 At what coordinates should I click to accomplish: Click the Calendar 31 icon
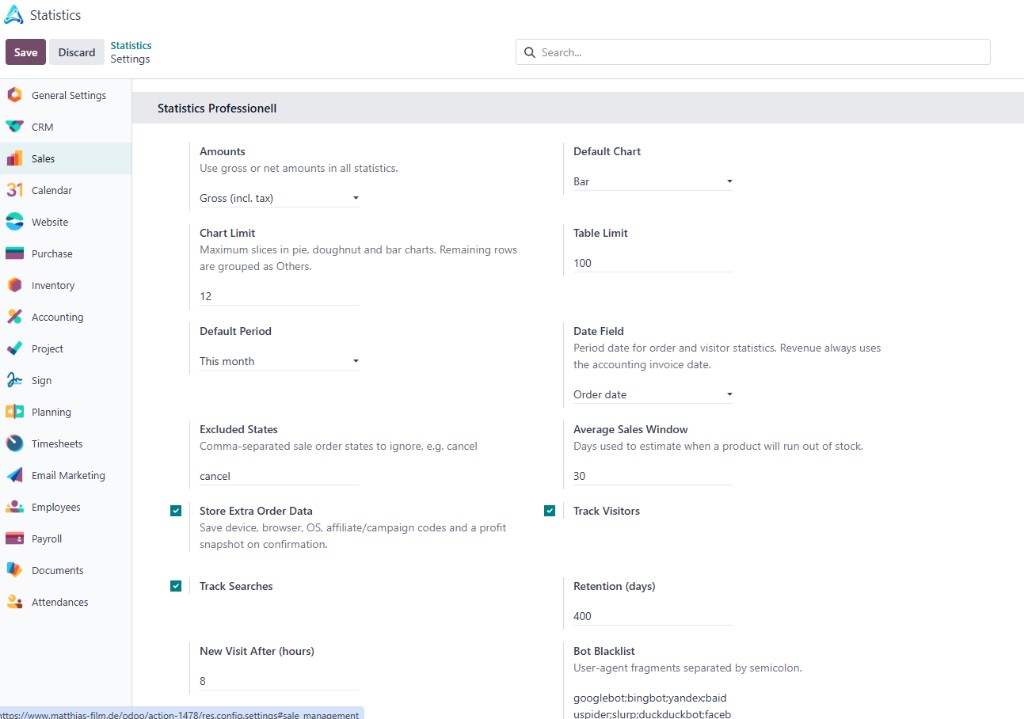[x=14, y=190]
